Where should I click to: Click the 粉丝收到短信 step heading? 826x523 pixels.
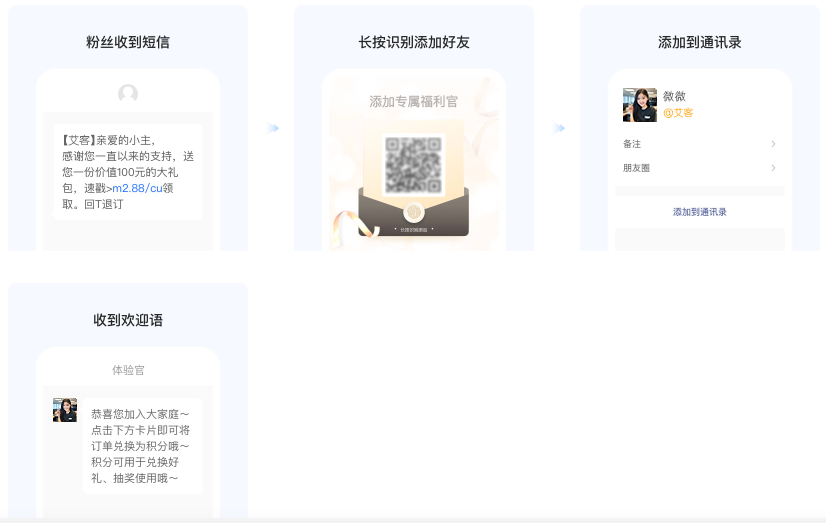128,42
